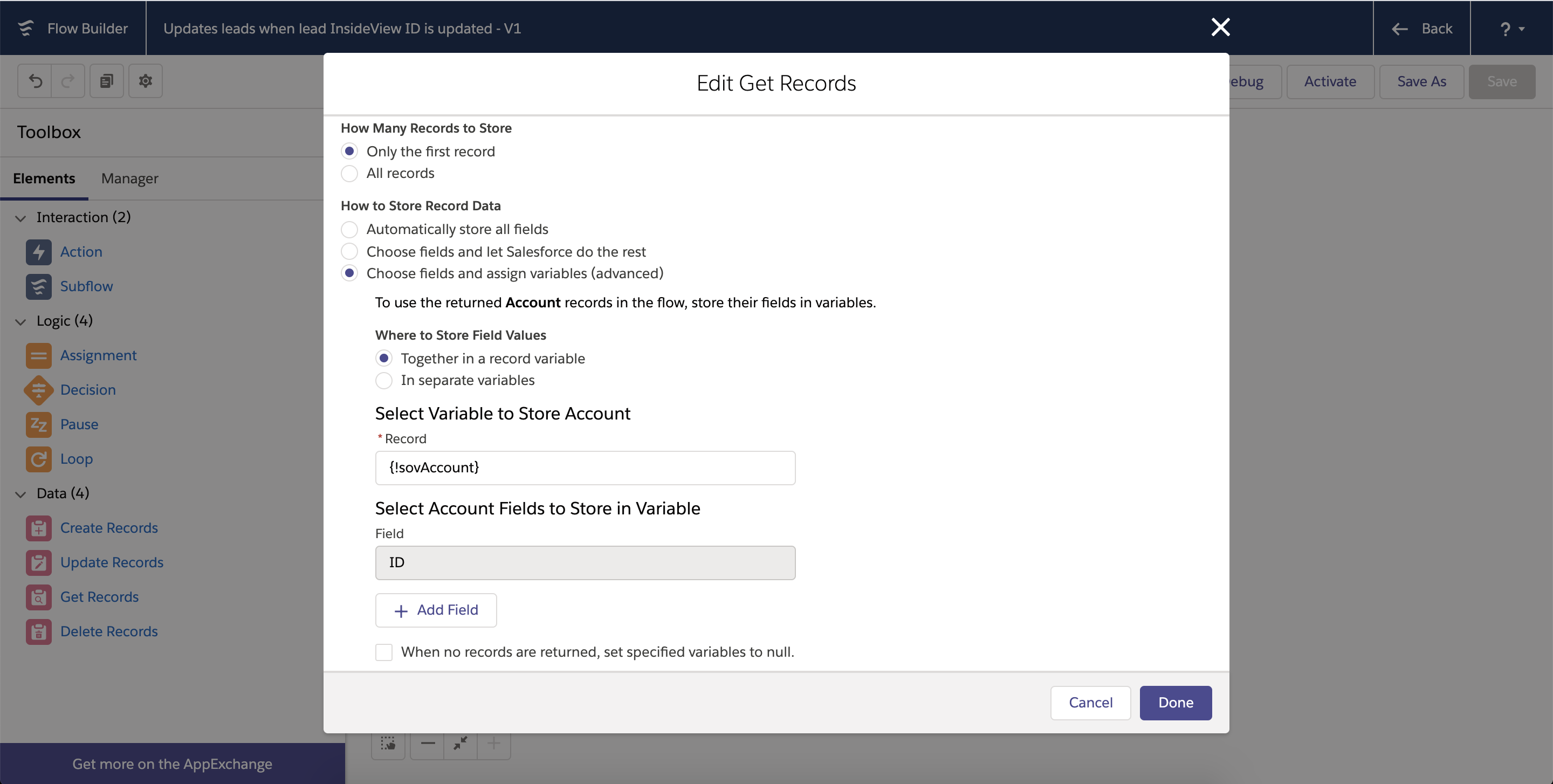This screenshot has width=1553, height=784.
Task: Click the Decision diamond icon
Action: click(38, 390)
